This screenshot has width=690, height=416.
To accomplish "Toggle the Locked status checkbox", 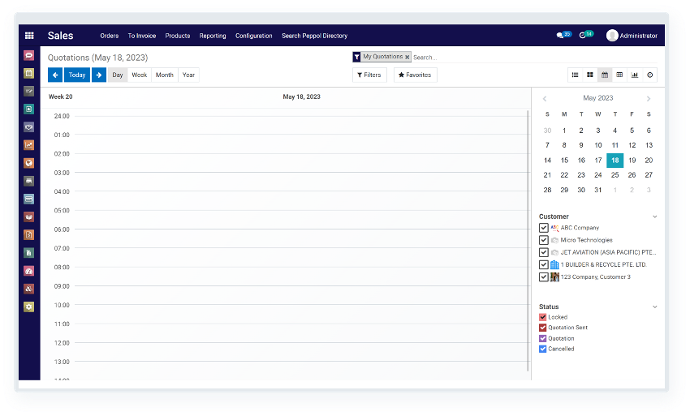I will 543,317.
